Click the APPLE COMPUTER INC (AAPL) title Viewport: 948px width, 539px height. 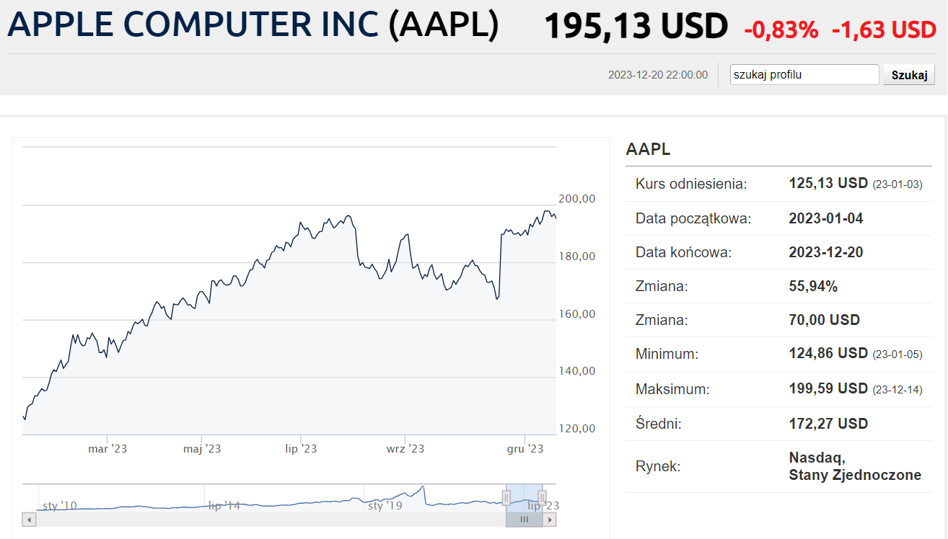coord(253,27)
